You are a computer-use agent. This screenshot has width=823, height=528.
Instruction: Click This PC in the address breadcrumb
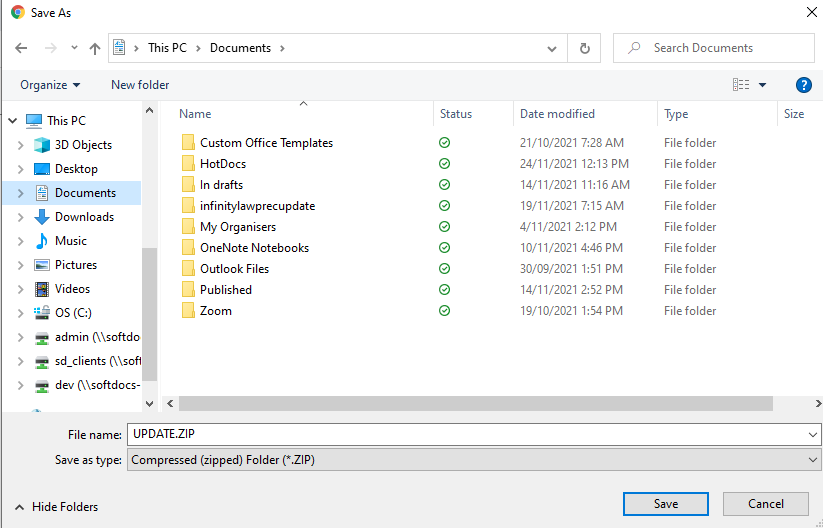(x=167, y=48)
